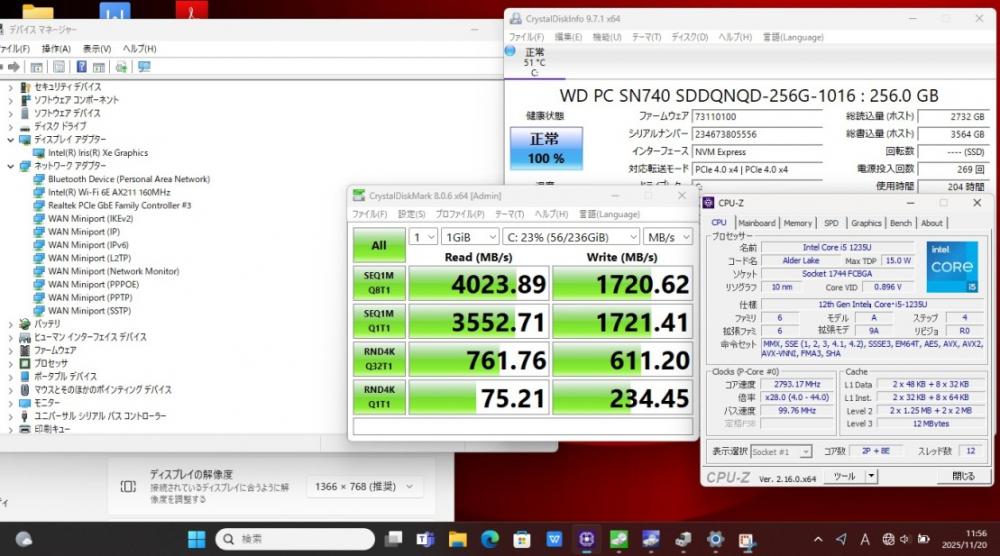Open File Explorer from the taskbar
Viewport: 1000px width, 556px height.
pyautogui.click(x=457, y=539)
